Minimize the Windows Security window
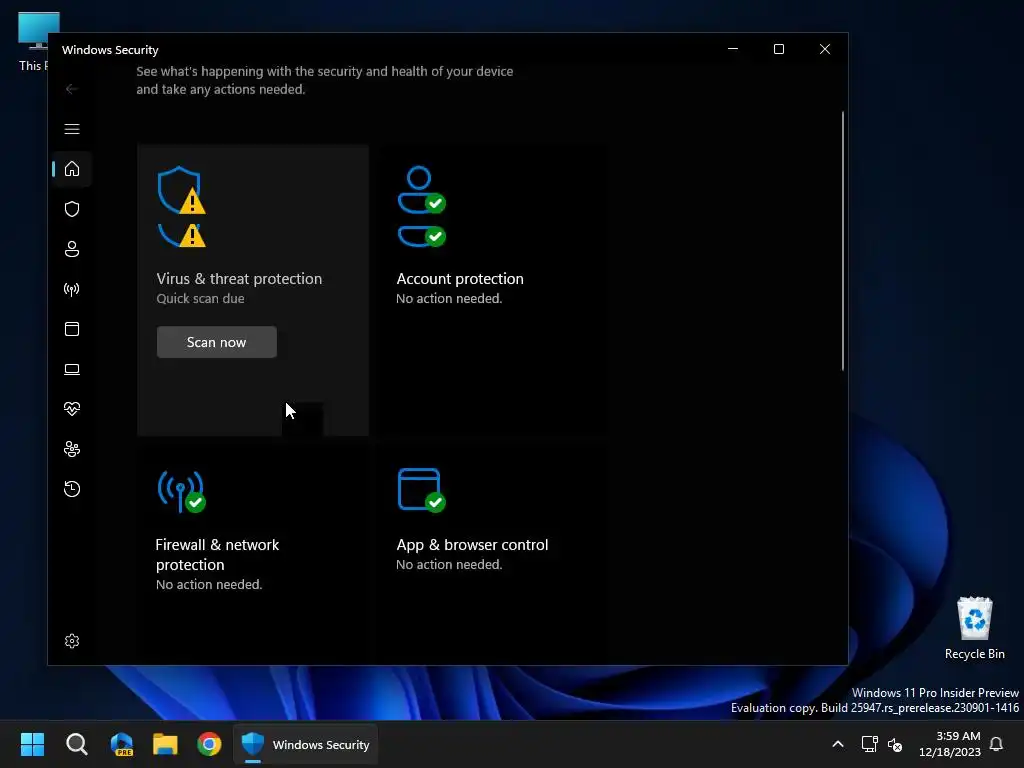Viewport: 1024px width, 768px height. point(733,49)
